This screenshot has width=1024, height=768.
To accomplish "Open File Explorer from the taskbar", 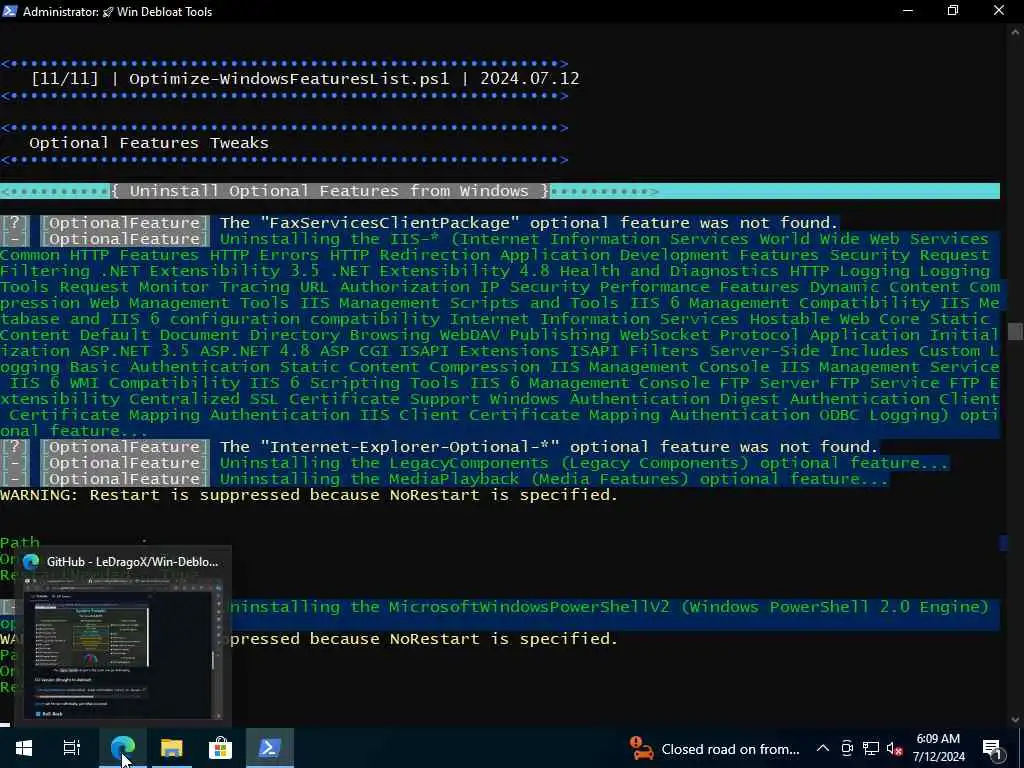I will [x=172, y=748].
